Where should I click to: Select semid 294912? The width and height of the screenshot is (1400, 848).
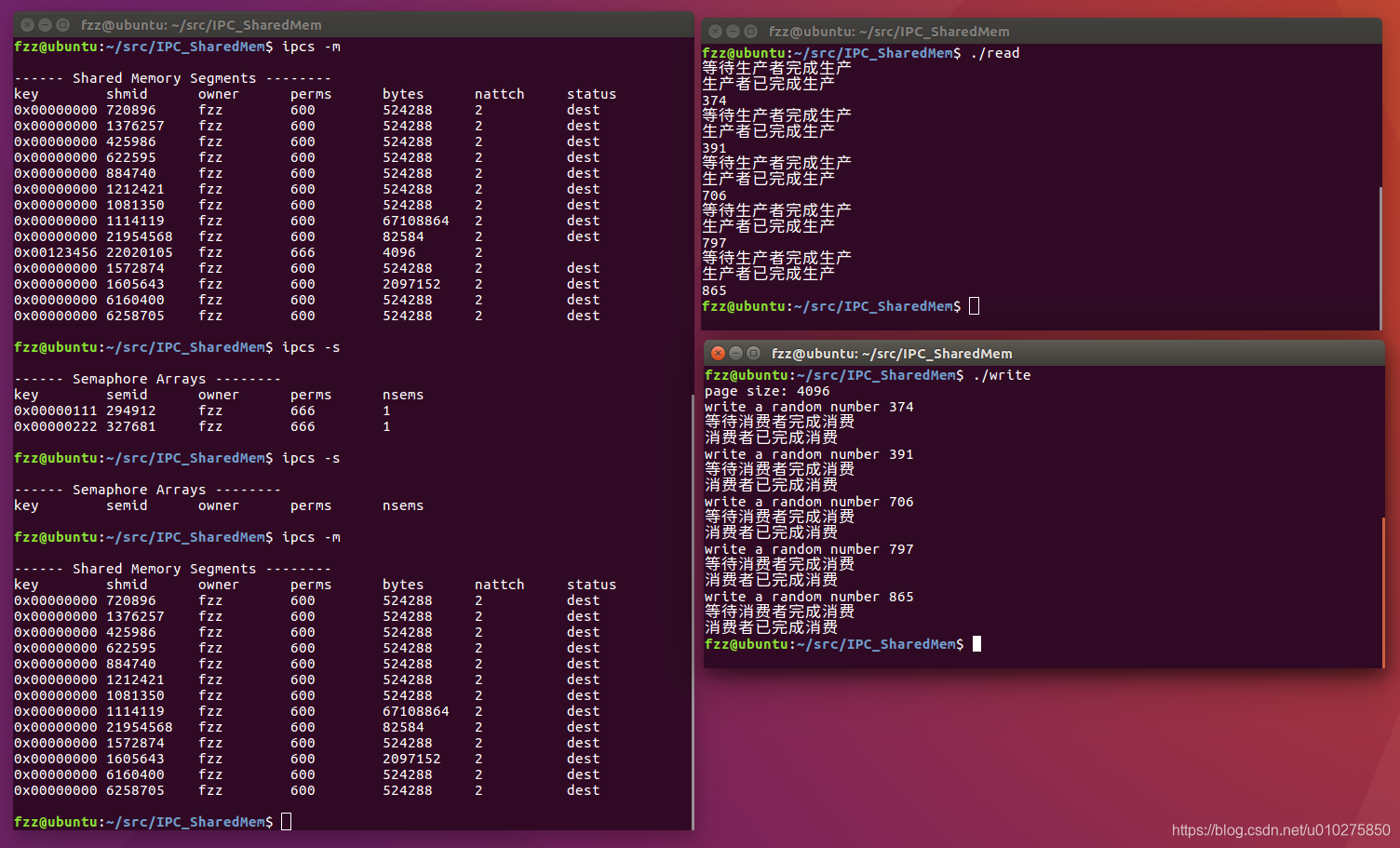[x=130, y=411]
